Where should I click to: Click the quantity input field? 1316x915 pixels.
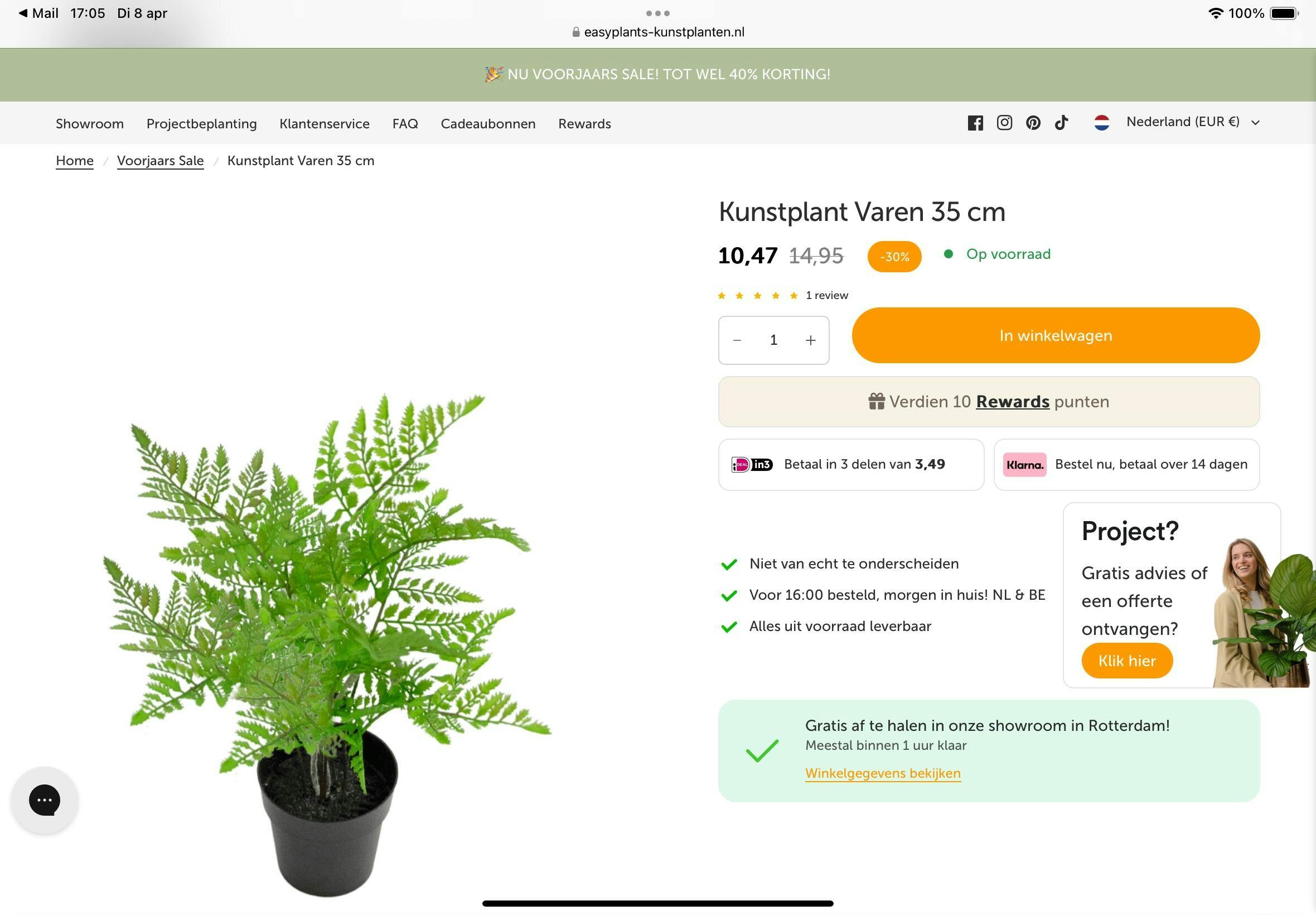[x=773, y=340]
